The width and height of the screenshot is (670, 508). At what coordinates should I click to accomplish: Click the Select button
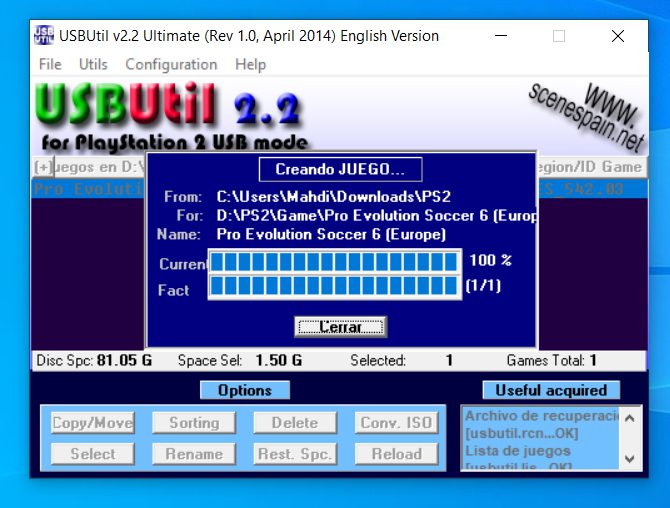click(x=92, y=454)
